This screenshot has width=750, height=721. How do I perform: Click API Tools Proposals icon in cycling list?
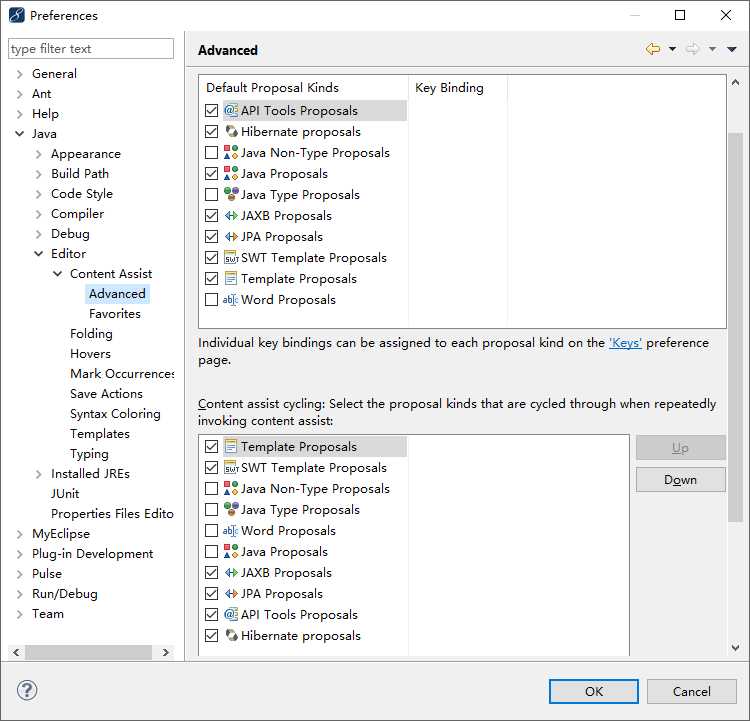pos(231,614)
